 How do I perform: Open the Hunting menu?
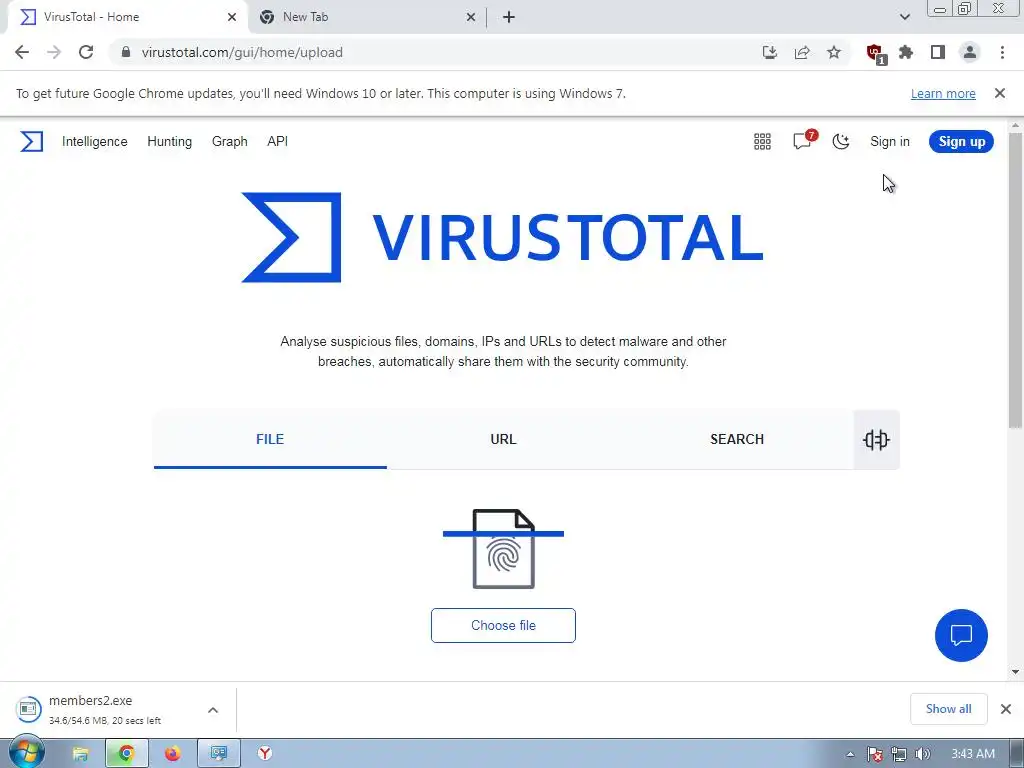click(170, 141)
